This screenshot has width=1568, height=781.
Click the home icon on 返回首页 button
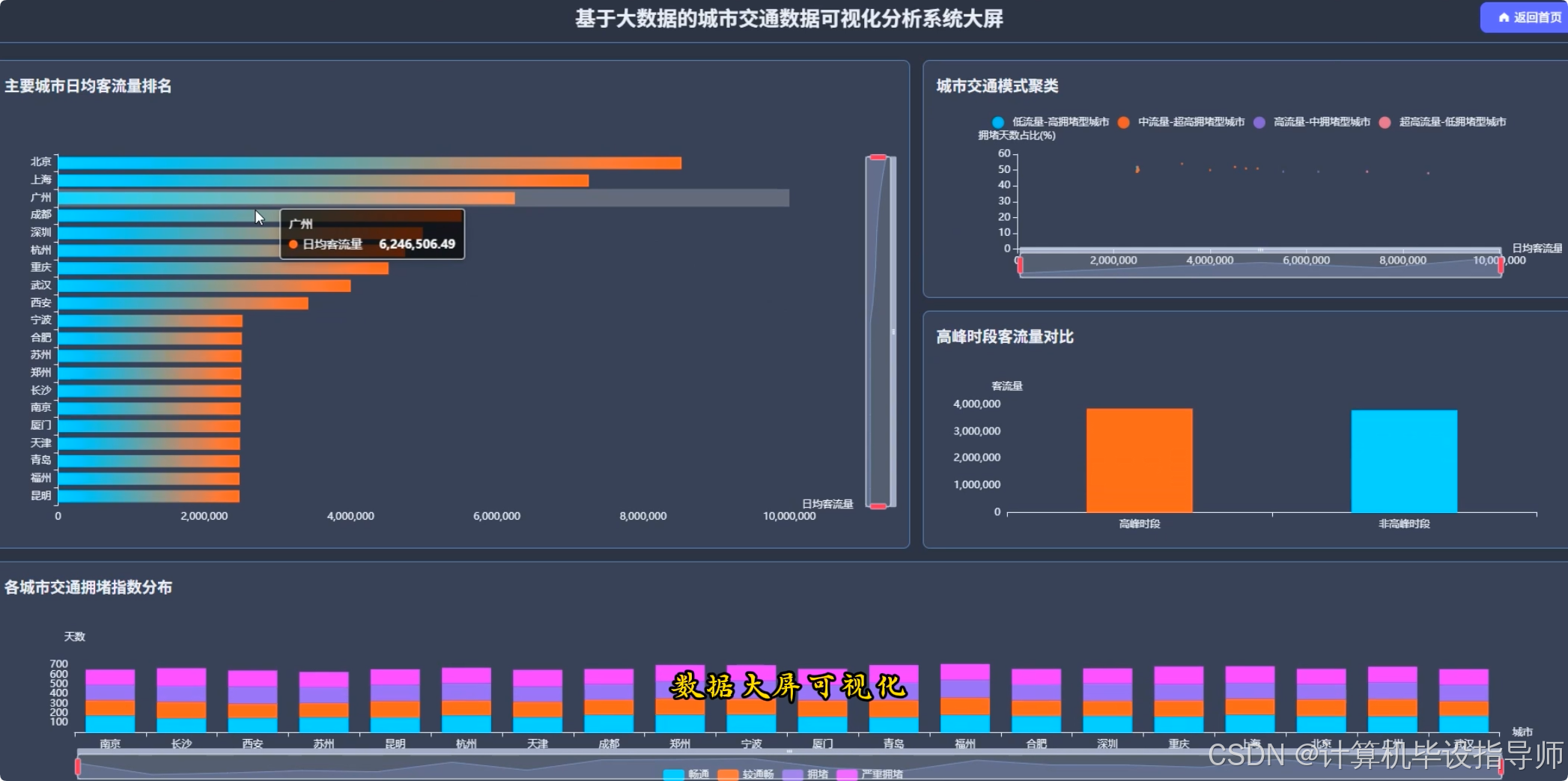tap(1504, 16)
